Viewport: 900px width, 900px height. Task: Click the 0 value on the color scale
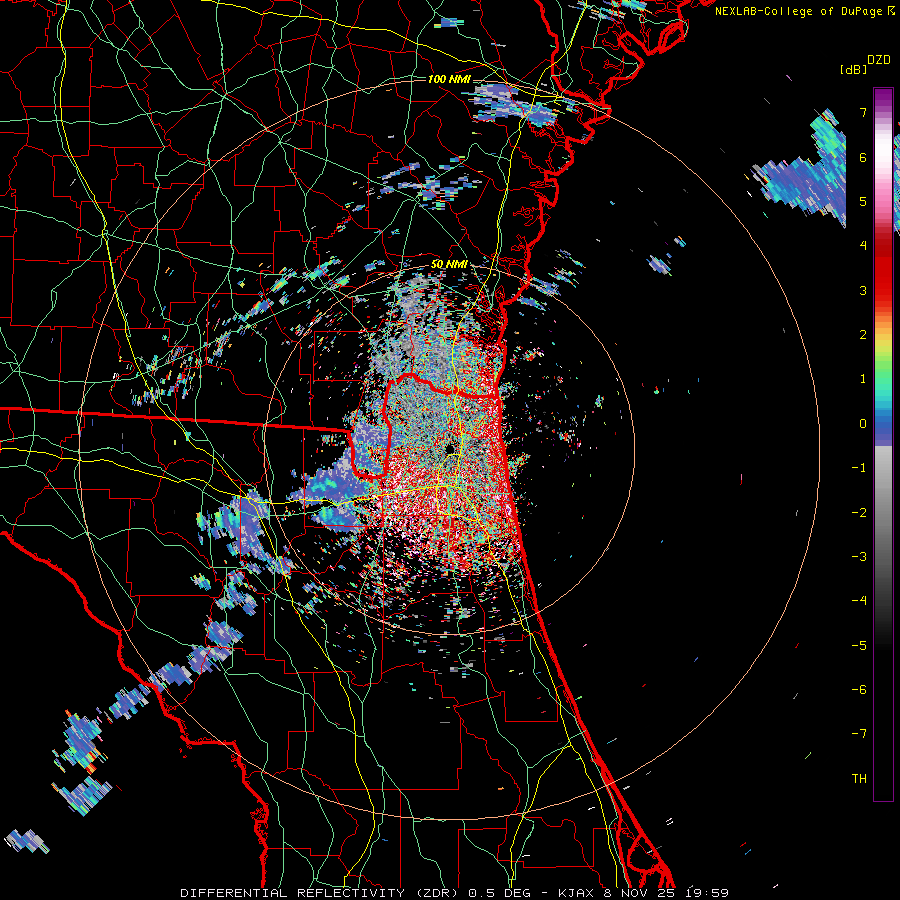tap(863, 424)
